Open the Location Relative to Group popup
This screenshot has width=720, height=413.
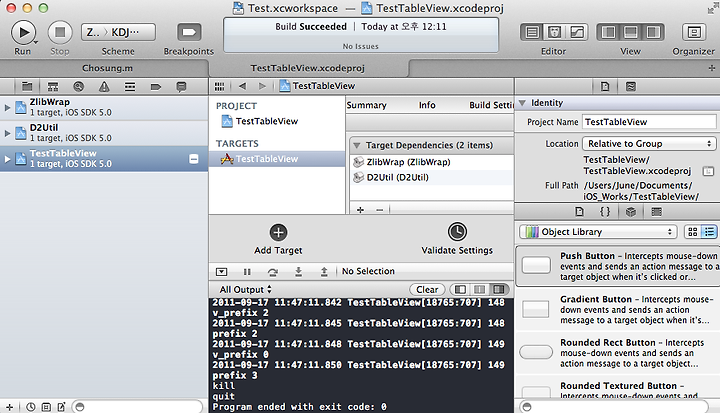pos(649,144)
